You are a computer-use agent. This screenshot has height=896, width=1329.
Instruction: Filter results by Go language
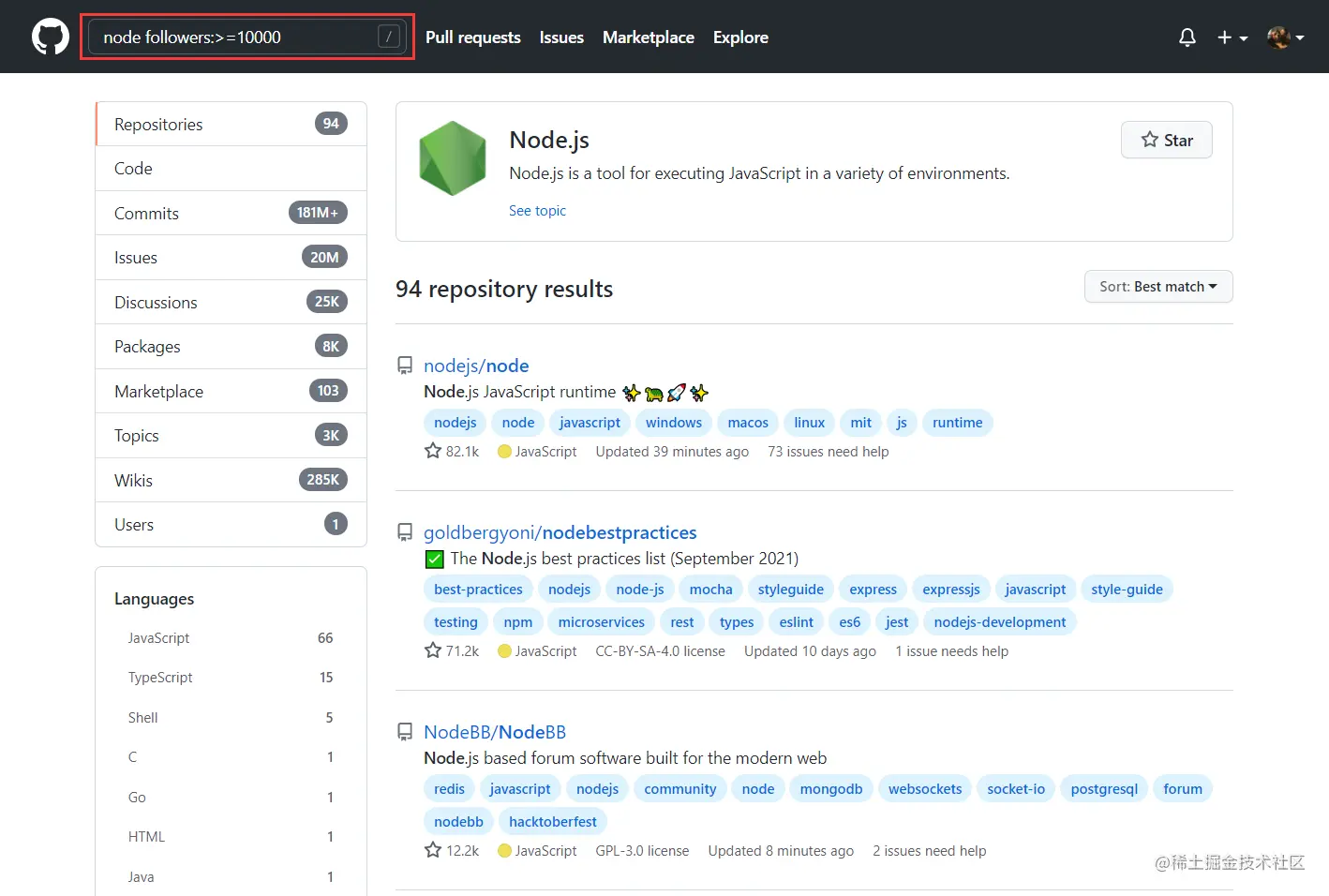point(231,798)
